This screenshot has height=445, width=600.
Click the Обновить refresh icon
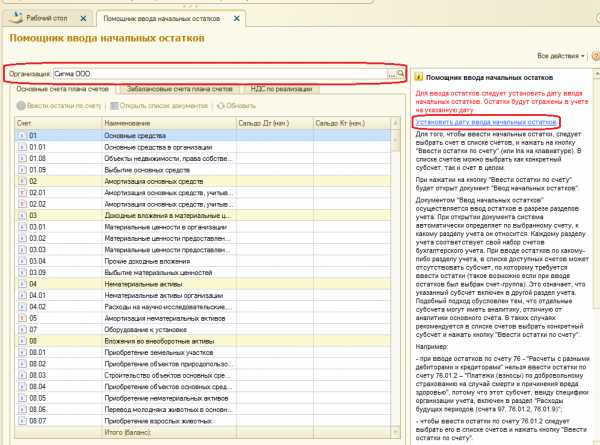point(220,105)
